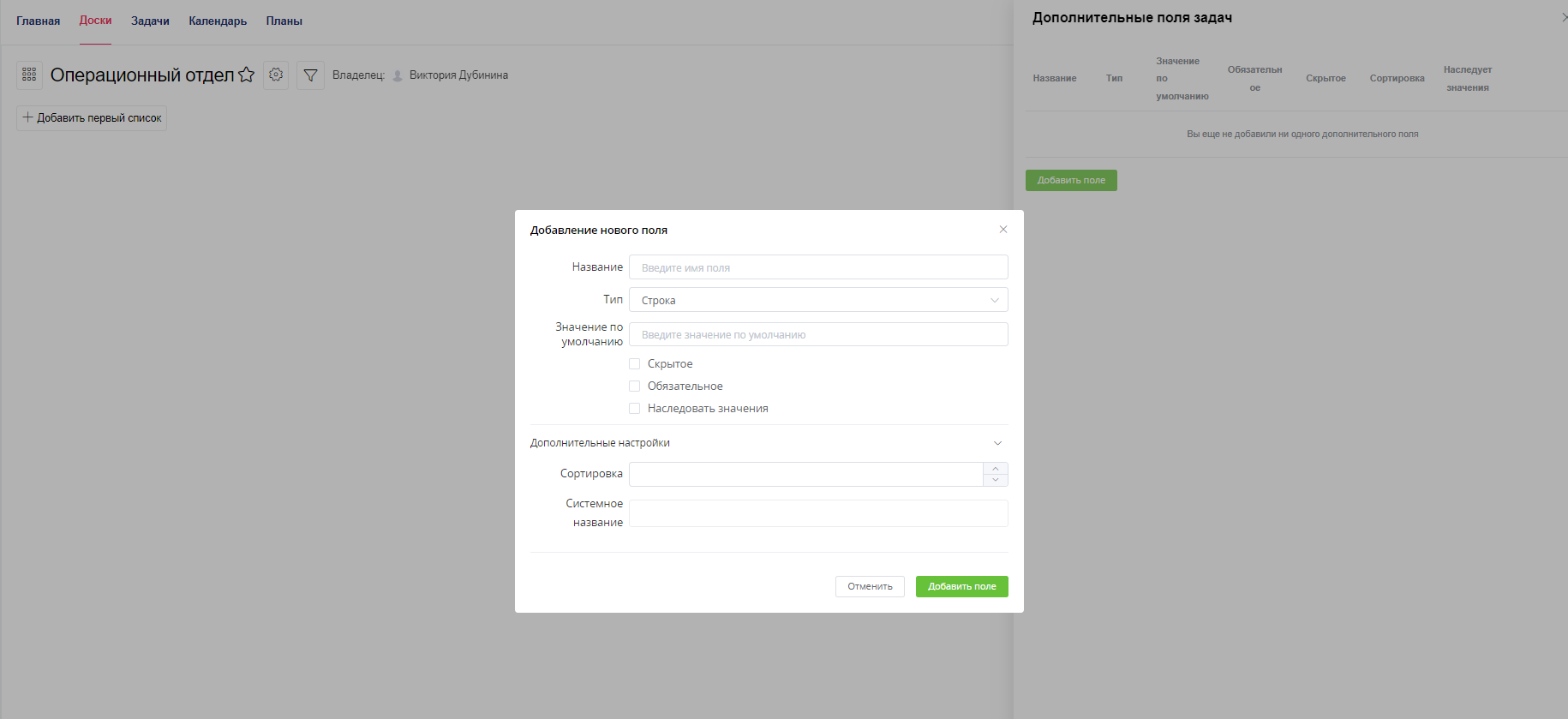1568x719 pixels.
Task: Enable the Скрытое checkbox
Action: tap(635, 364)
